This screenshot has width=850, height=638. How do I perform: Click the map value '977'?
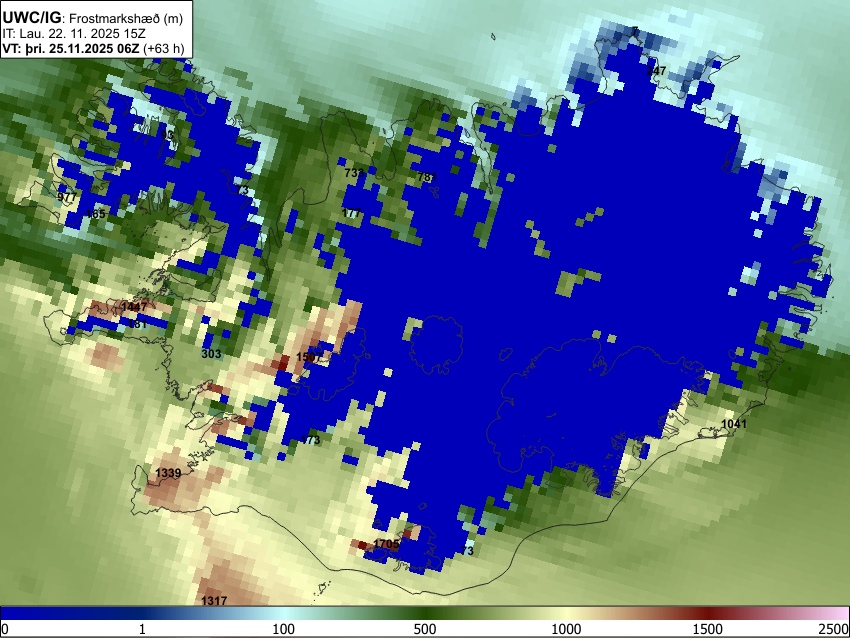[67, 197]
